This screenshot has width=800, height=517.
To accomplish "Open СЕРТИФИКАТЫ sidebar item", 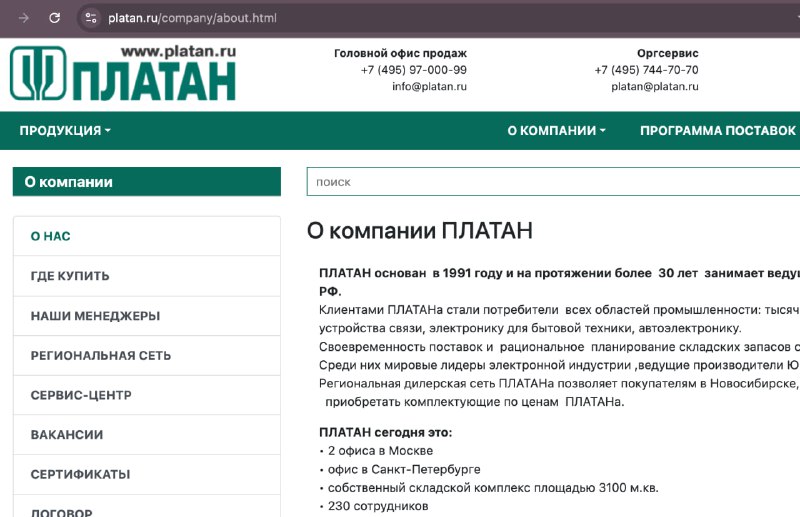I will click(147, 475).
